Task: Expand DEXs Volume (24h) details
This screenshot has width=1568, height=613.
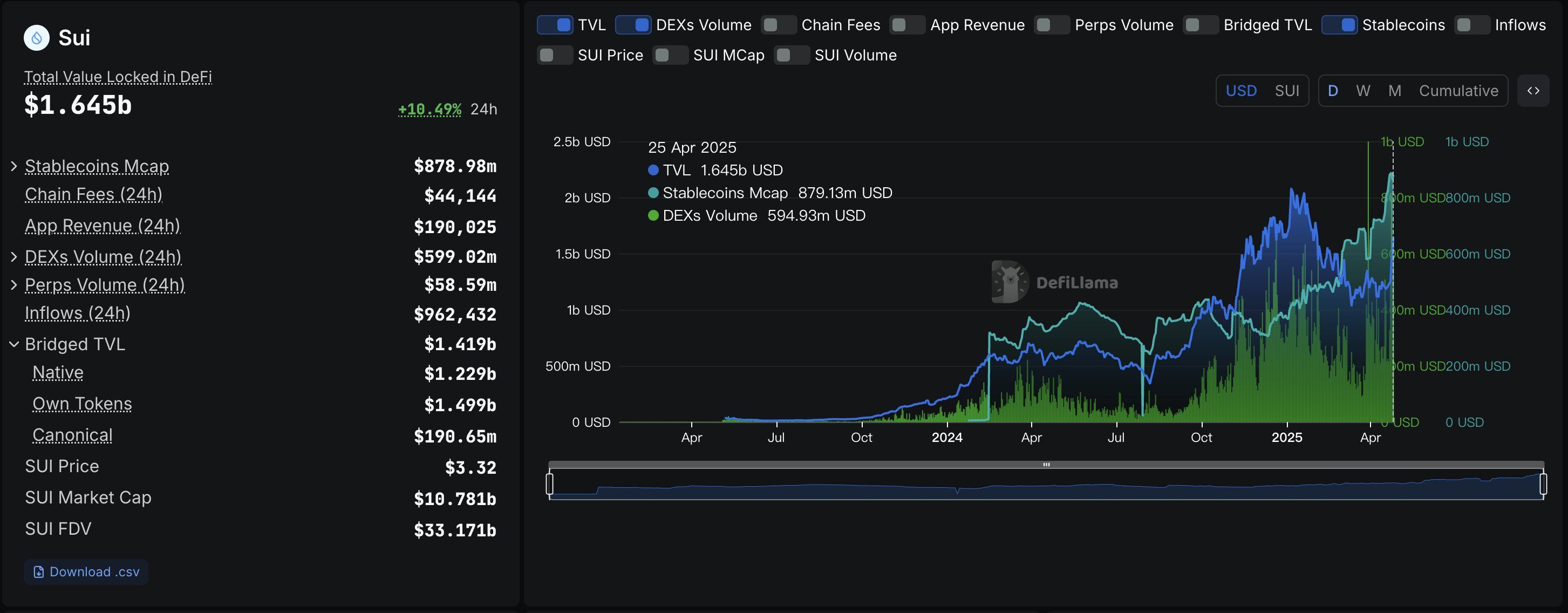Action: (x=14, y=257)
